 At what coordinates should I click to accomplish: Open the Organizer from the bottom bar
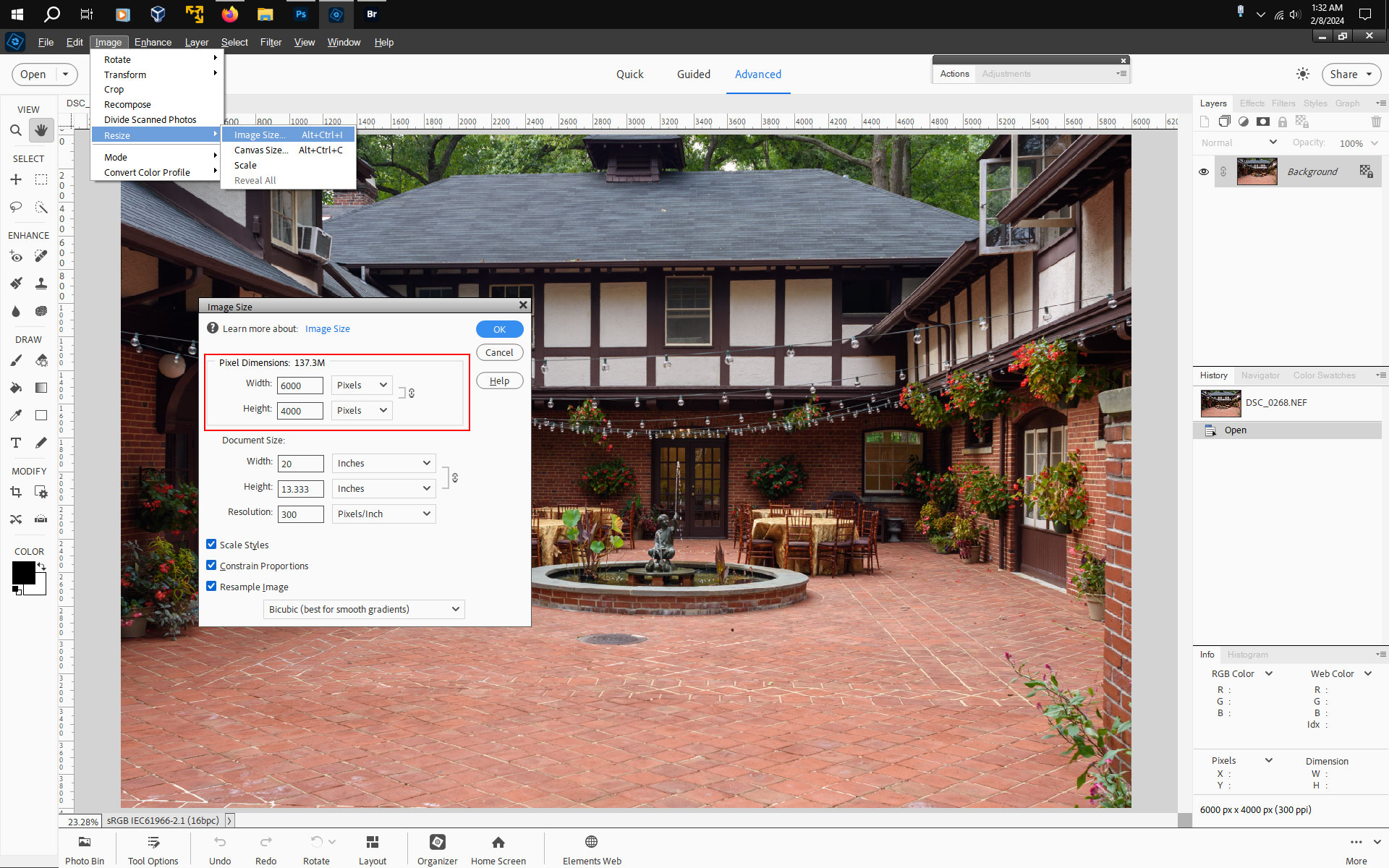click(437, 848)
